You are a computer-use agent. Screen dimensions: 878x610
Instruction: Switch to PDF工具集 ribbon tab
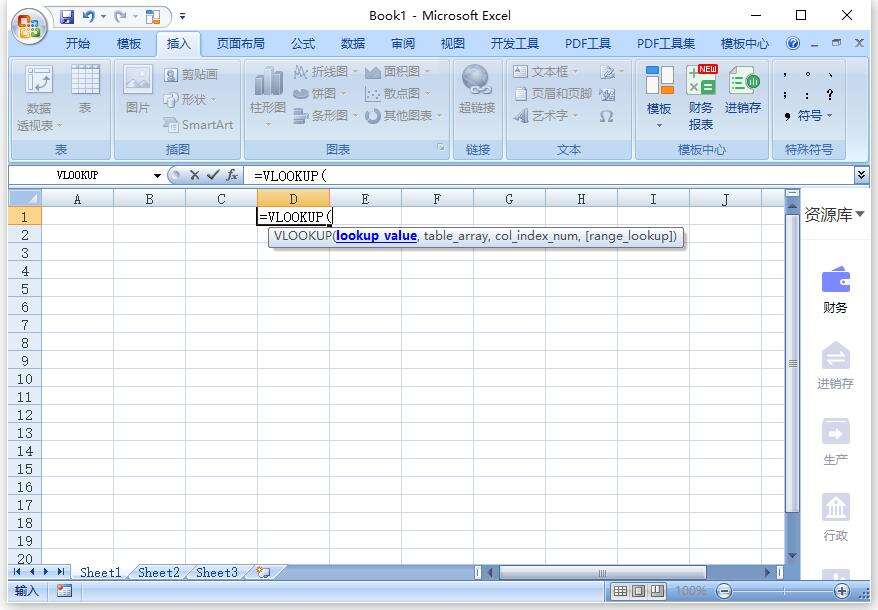(666, 44)
